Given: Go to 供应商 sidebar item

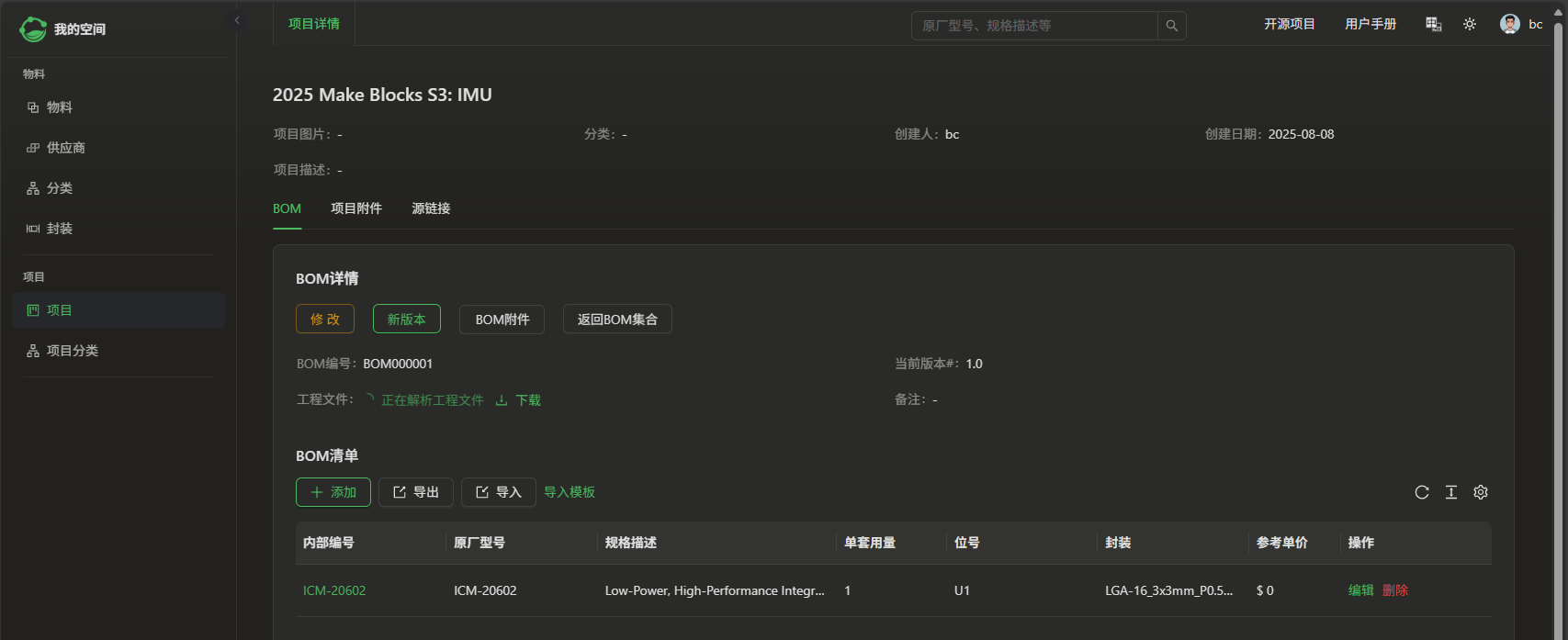Looking at the screenshot, I should [x=65, y=148].
